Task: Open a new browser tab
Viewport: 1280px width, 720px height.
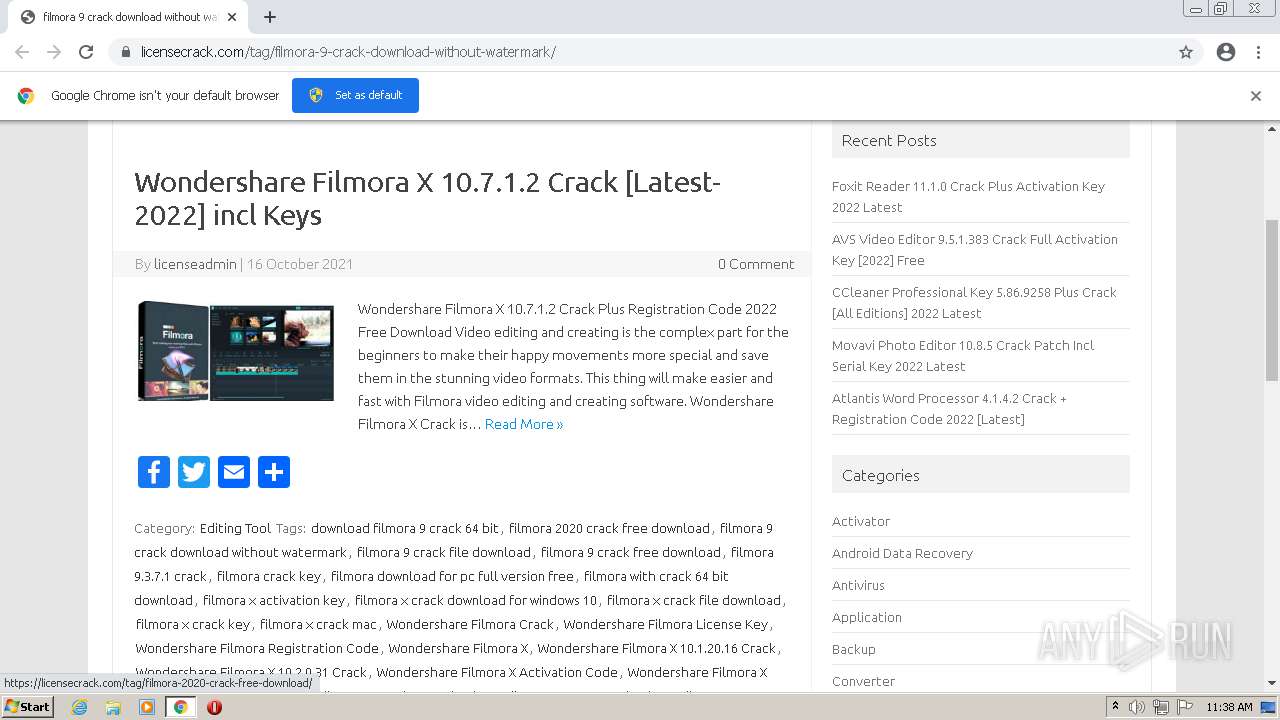Action: pyautogui.click(x=270, y=17)
